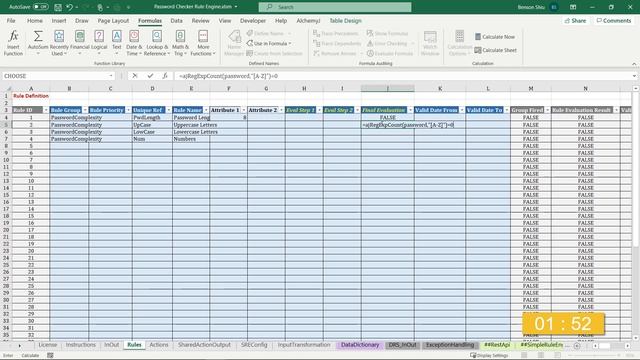Open the DataDictionary sheet tab
This screenshot has height=360, width=640.
[360, 345]
